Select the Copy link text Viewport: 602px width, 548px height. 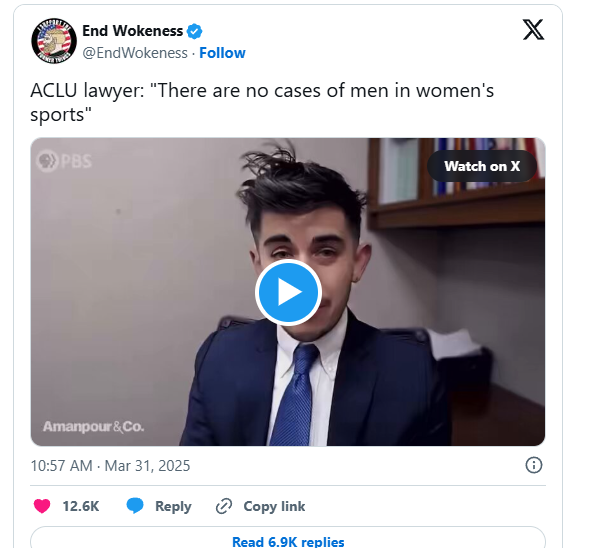(274, 506)
